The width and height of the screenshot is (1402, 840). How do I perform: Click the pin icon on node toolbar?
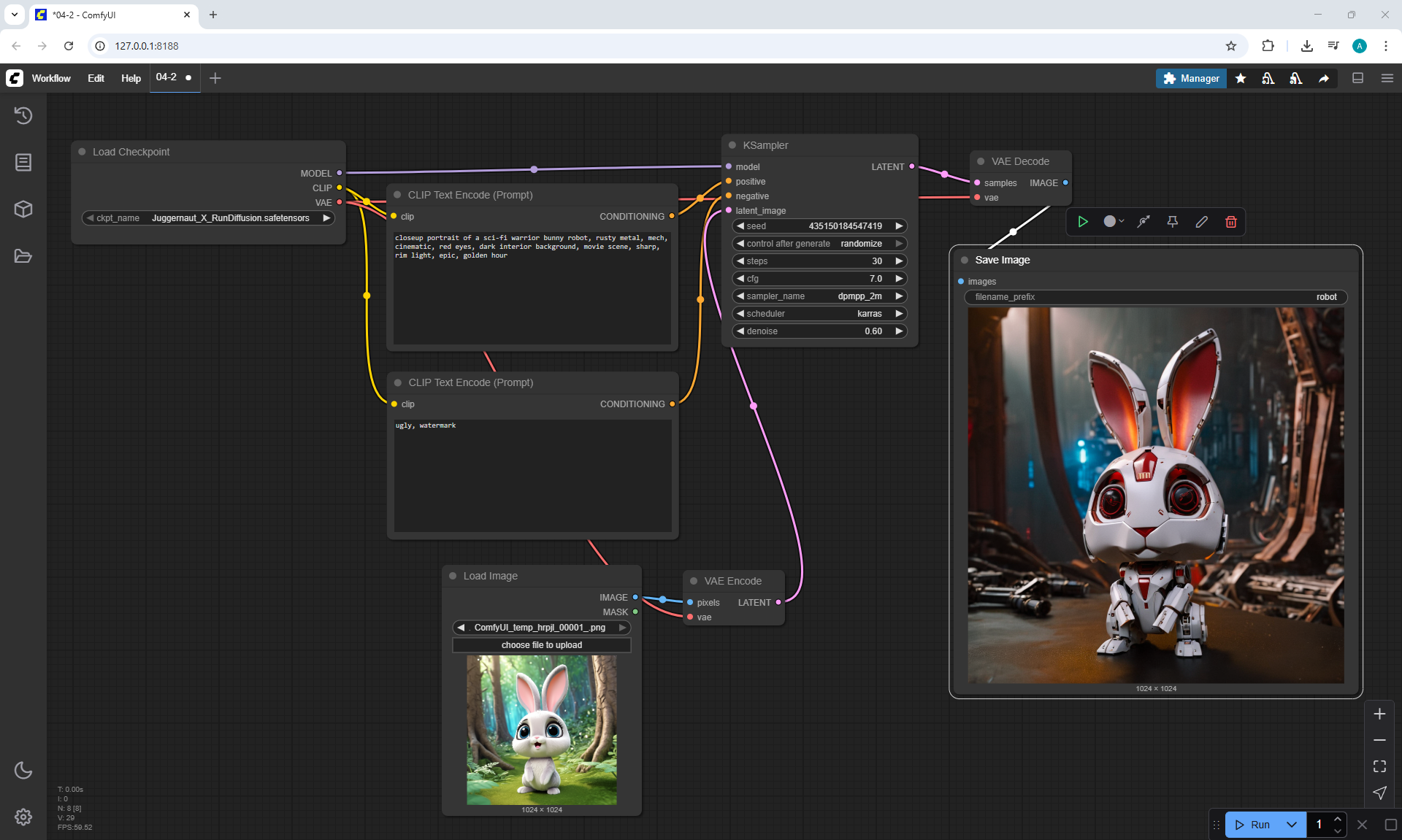point(1173,222)
